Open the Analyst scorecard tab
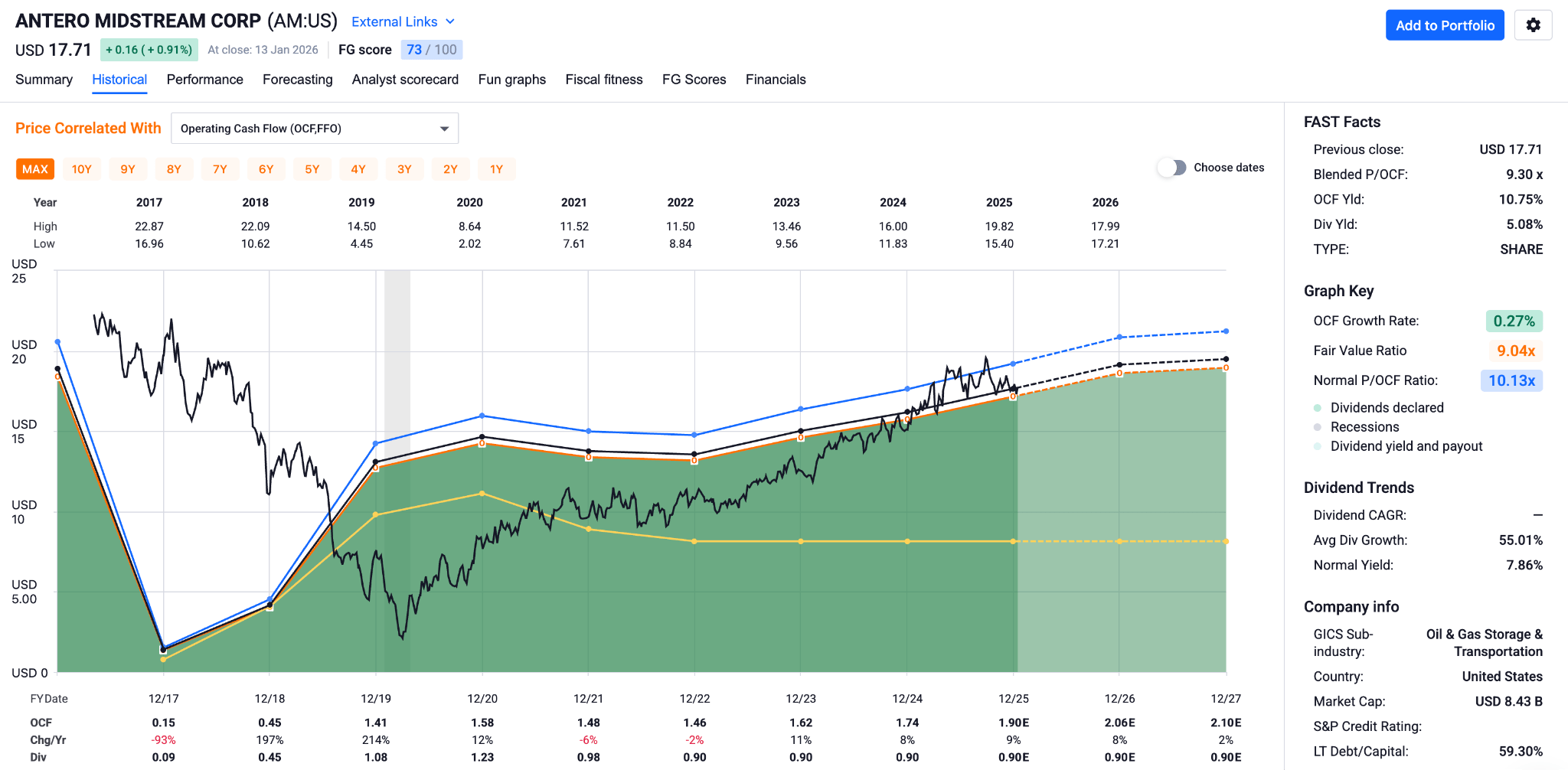 (x=405, y=80)
